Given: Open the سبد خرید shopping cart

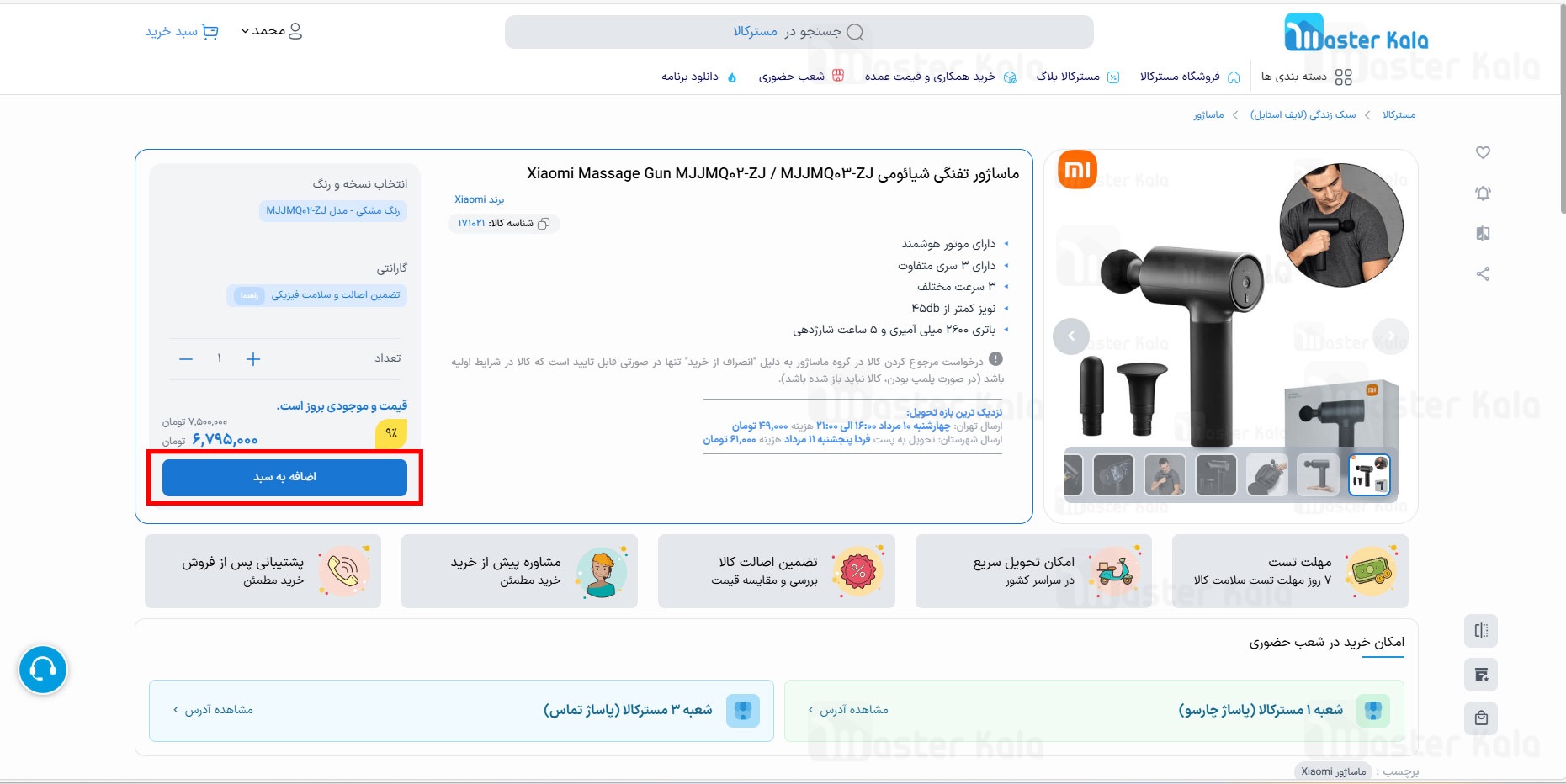Looking at the screenshot, I should point(182,31).
